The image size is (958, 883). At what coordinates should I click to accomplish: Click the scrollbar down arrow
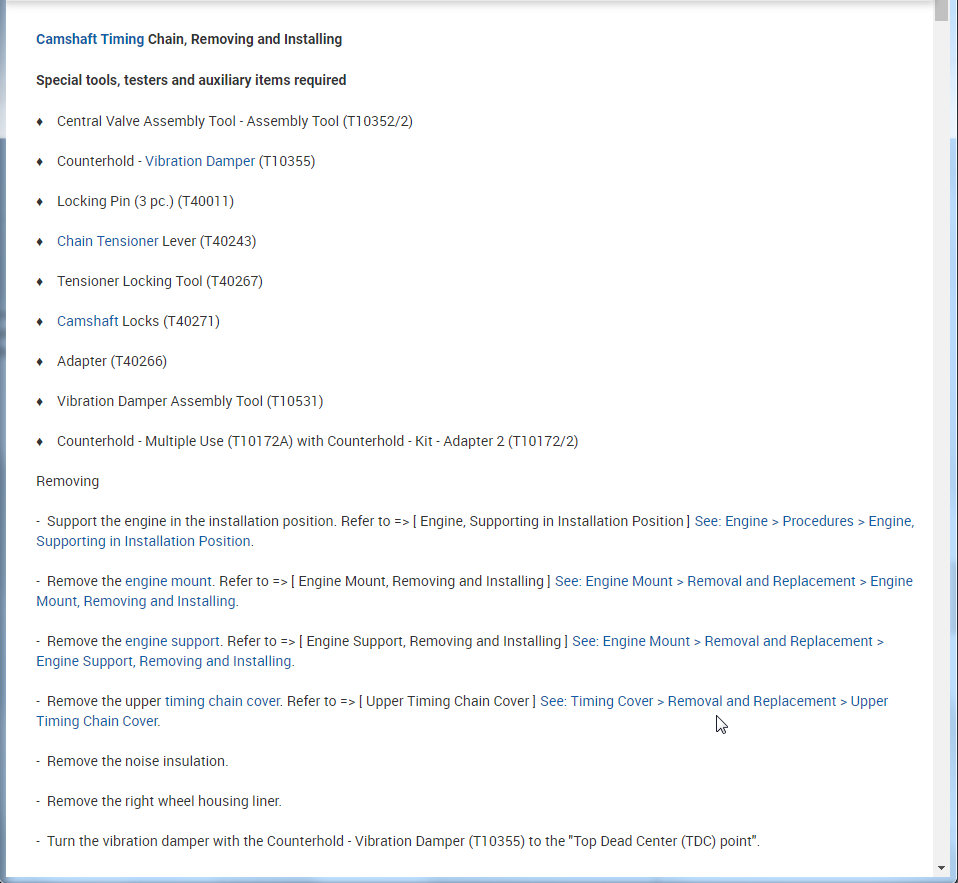point(941,868)
